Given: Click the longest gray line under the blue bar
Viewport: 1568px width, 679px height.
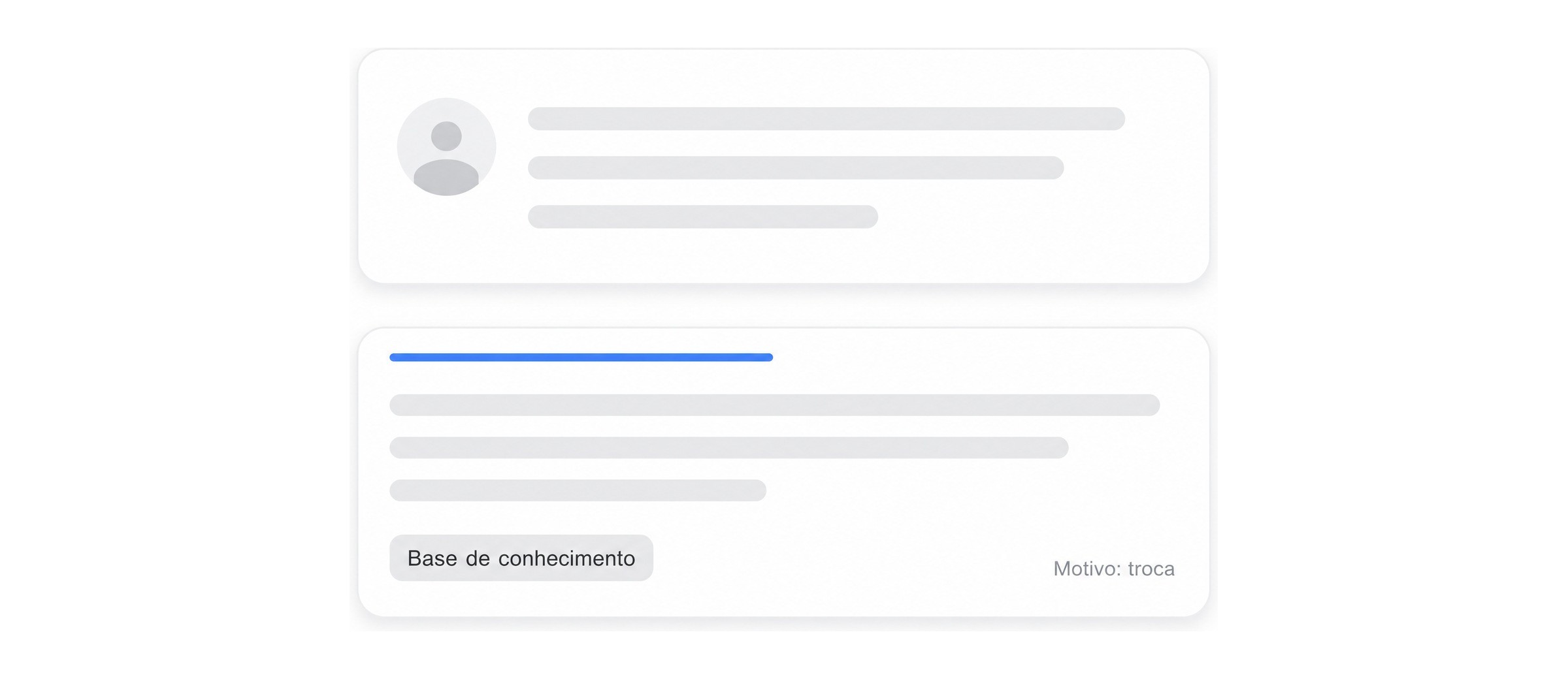Looking at the screenshot, I should point(775,405).
